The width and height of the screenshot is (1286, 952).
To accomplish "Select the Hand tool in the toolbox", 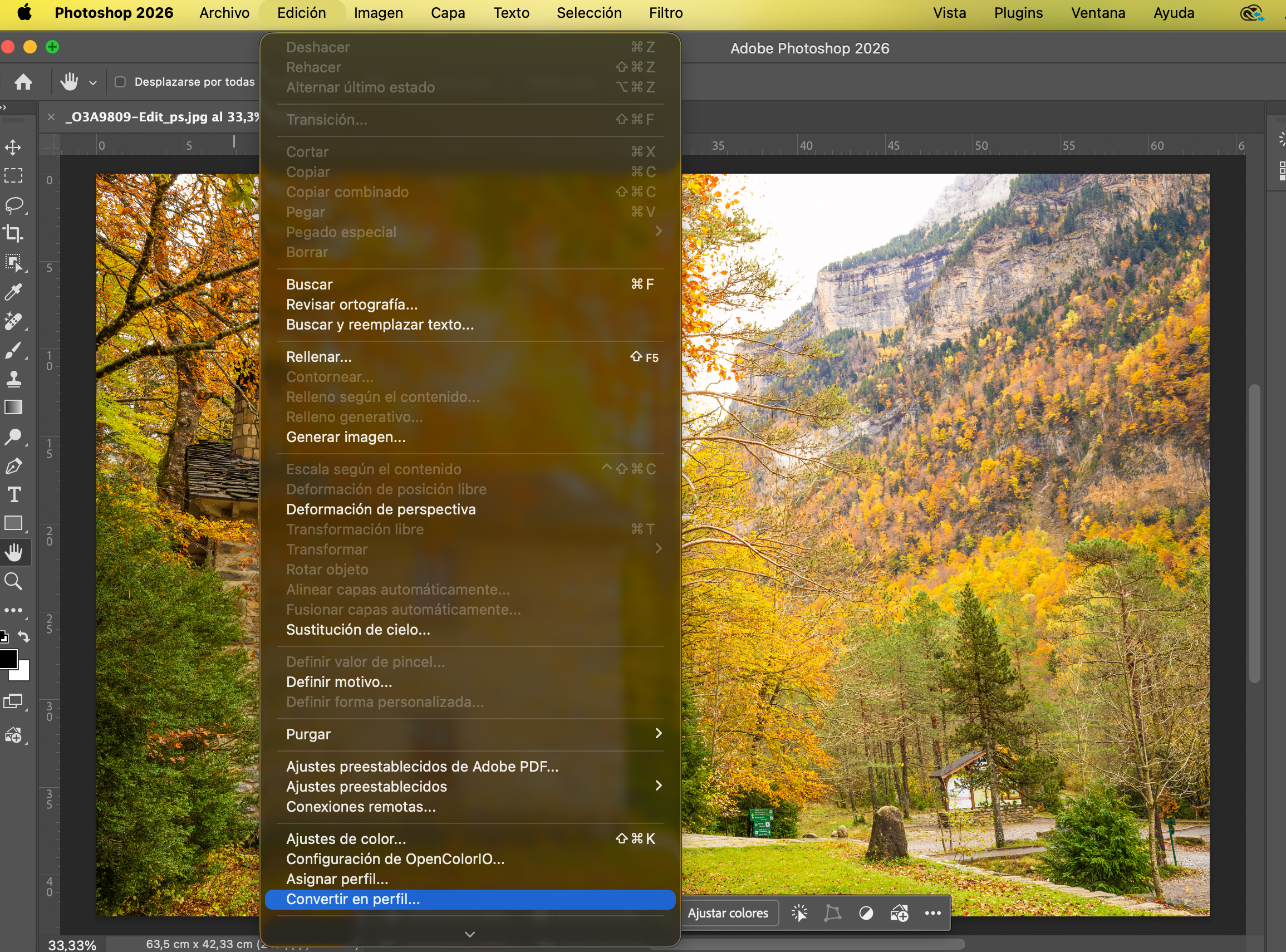I will coord(13,553).
